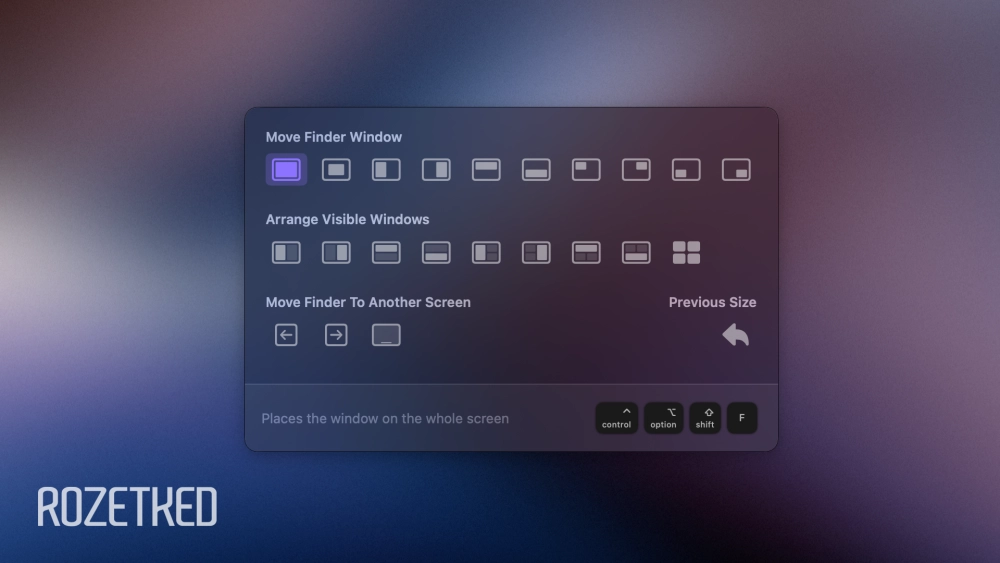Screen dimensions: 1000x563
Task: Choose the centered window layout icon
Action: [336, 170]
